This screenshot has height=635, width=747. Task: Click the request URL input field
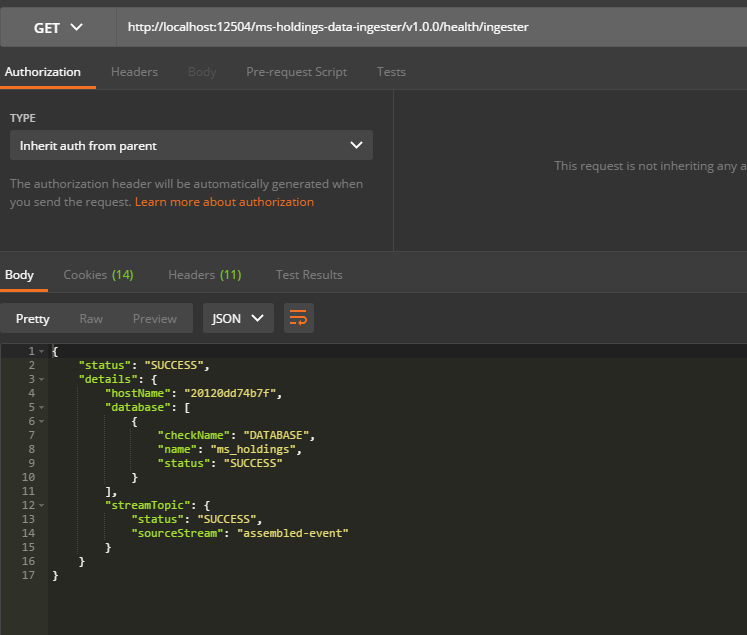pos(430,27)
